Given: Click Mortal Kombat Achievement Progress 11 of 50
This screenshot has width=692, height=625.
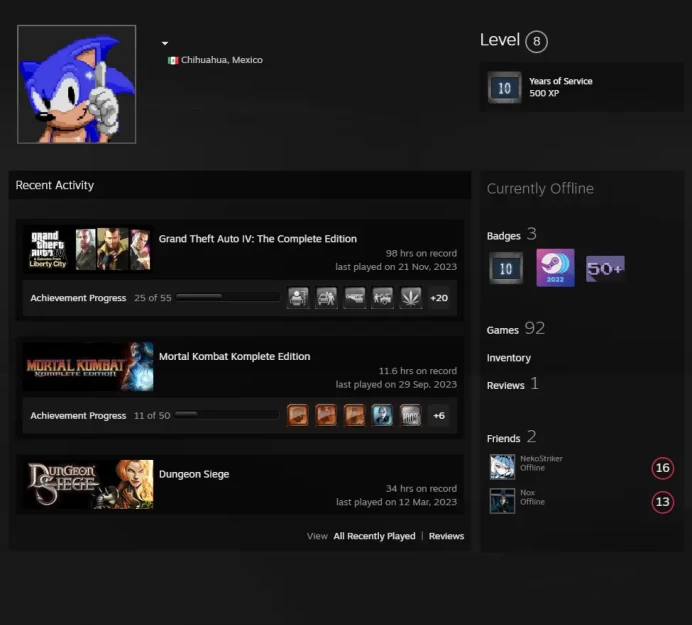Looking at the screenshot, I should [x=100, y=415].
